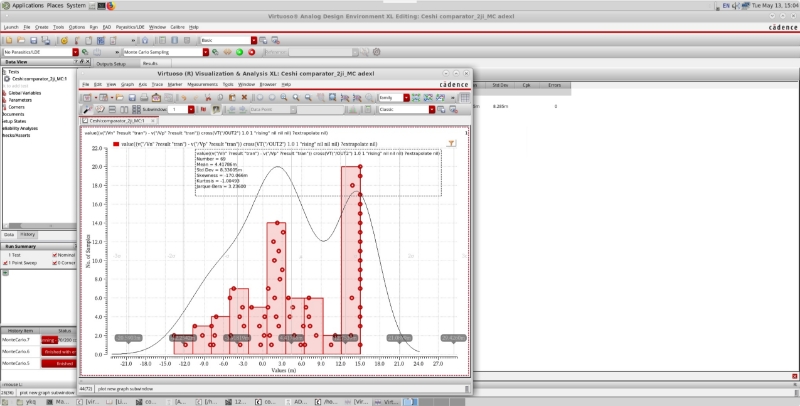Click the green Run Simulation button
This screenshot has height=406, width=800.
[x=239, y=52]
